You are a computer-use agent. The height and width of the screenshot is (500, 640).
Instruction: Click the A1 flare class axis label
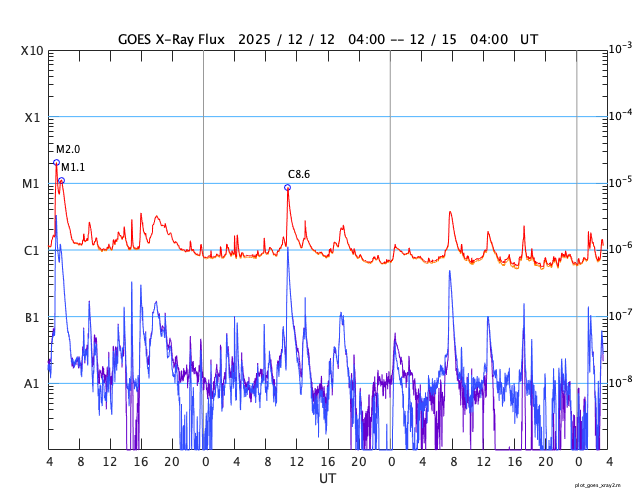click(32, 384)
